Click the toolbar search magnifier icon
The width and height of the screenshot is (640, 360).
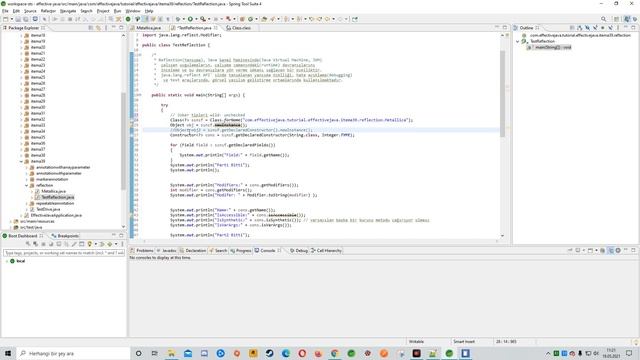pos(603,19)
